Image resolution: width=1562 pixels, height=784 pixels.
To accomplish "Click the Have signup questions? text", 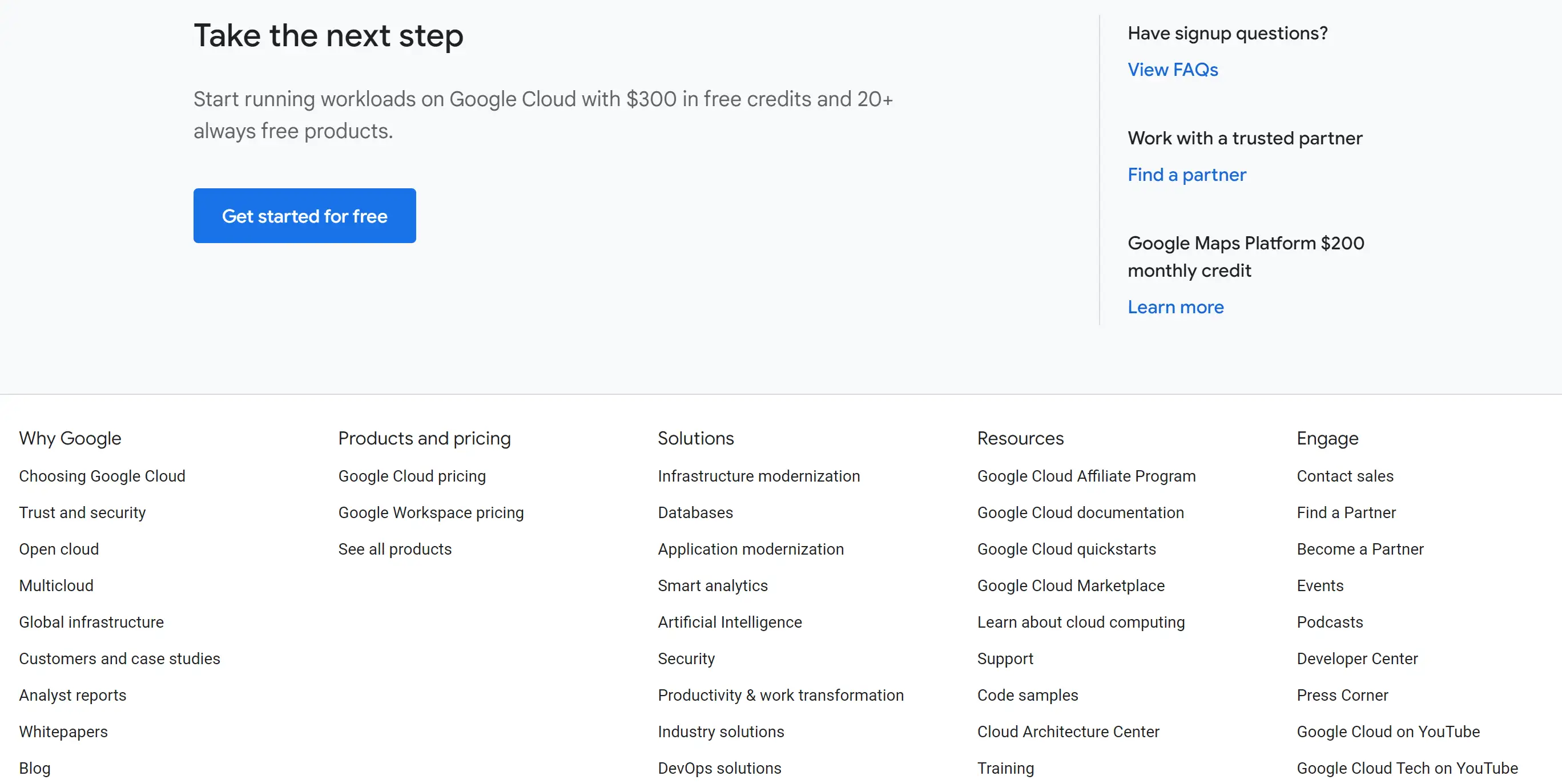I will coord(1227,33).
